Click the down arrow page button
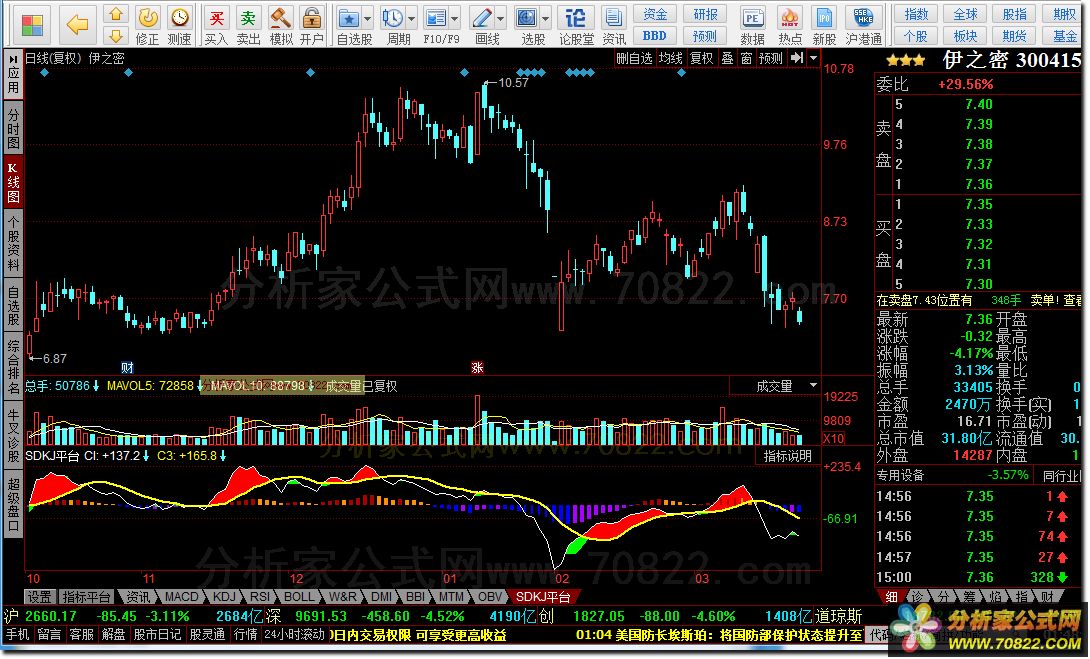The width and height of the screenshot is (1090, 659). [x=116, y=35]
